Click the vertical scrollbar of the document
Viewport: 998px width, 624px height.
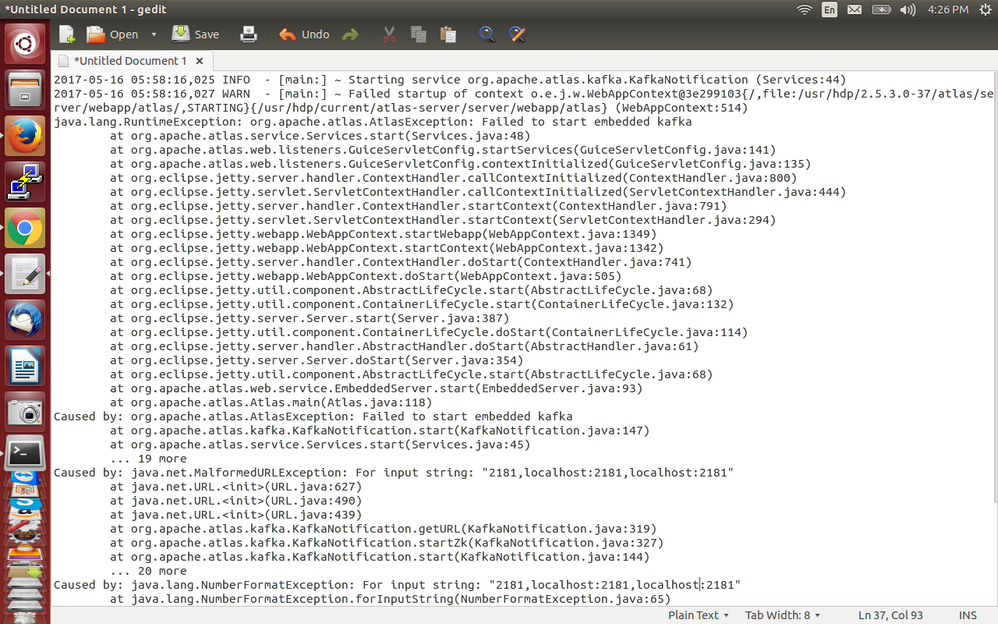tap(994, 287)
